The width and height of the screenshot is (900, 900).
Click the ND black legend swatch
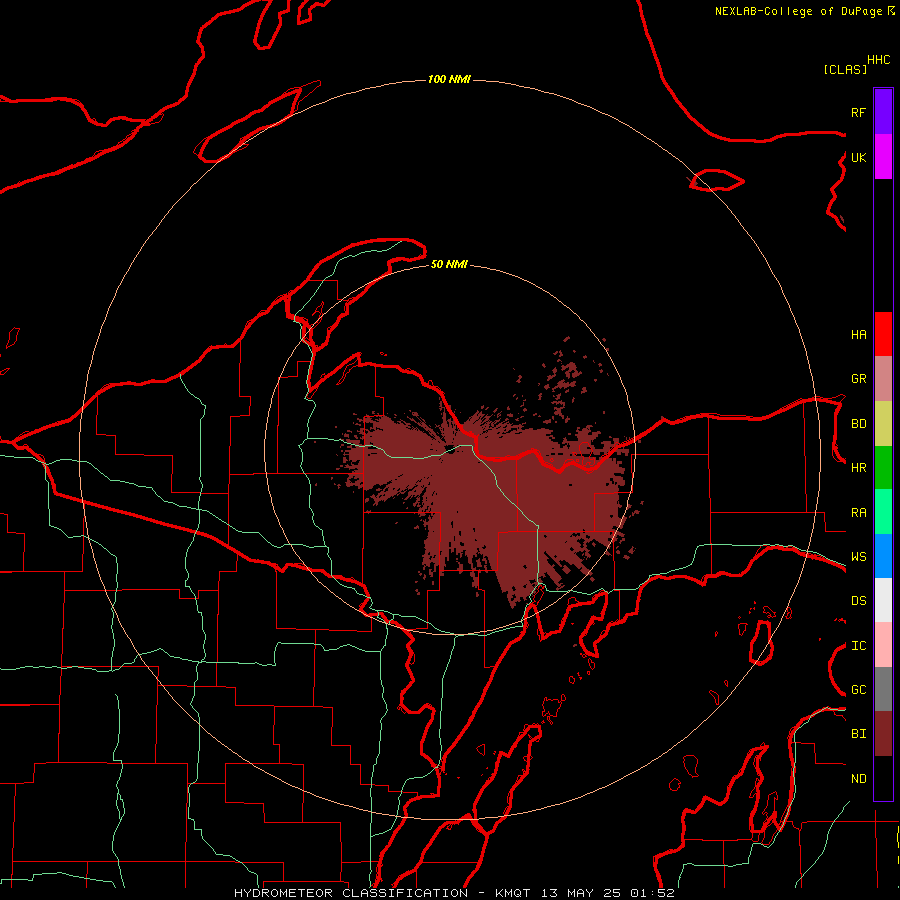(883, 778)
